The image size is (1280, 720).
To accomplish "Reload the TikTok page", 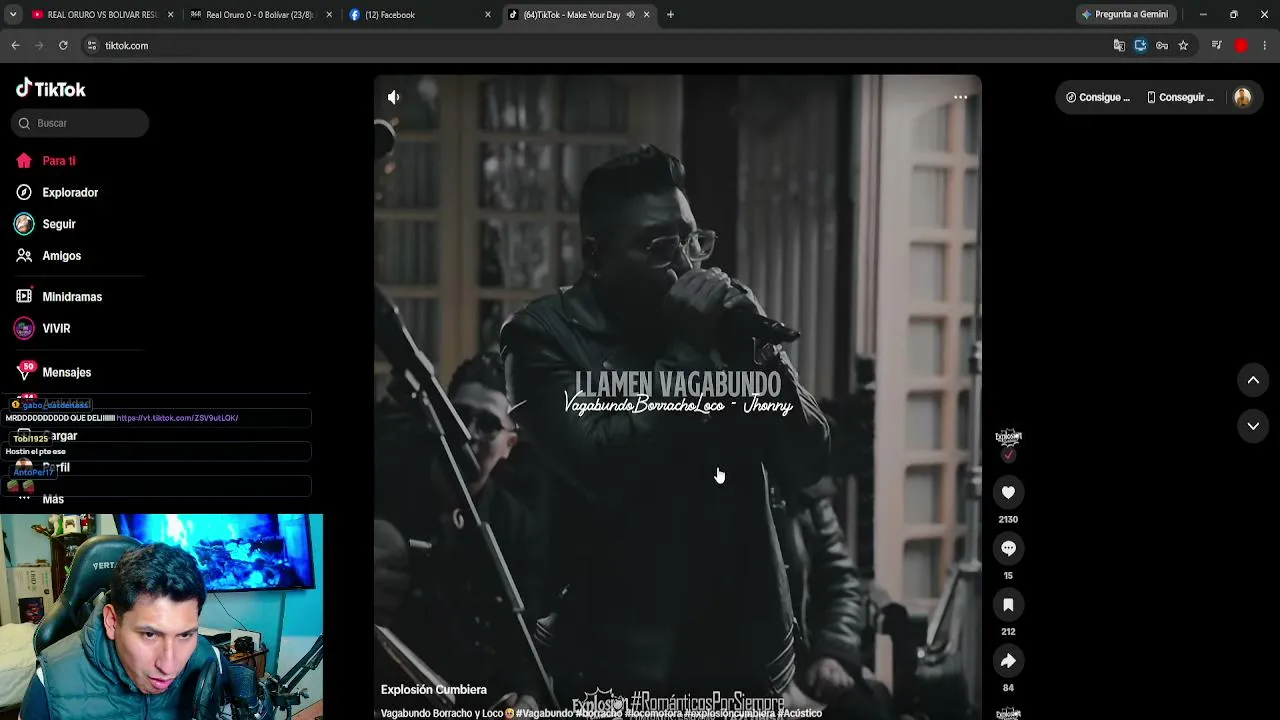I will click(63, 45).
